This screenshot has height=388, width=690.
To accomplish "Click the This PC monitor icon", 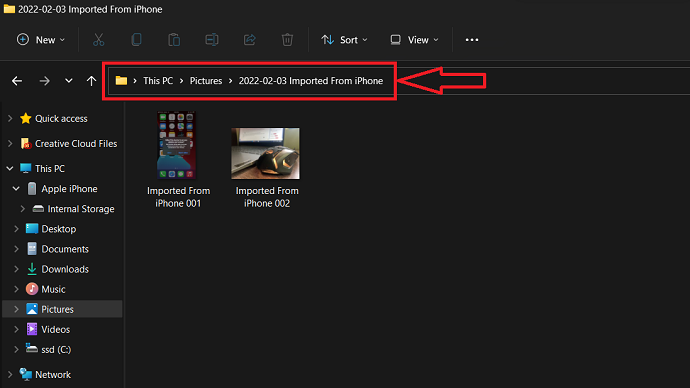I will coord(26,168).
